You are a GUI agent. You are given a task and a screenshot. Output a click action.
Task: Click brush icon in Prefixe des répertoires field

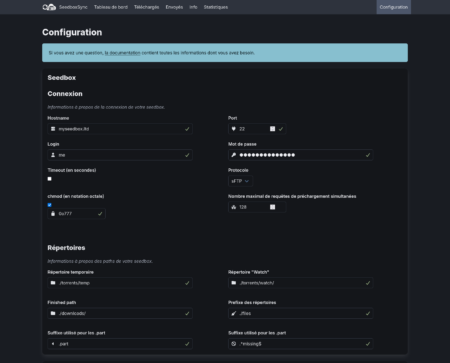pos(234,313)
